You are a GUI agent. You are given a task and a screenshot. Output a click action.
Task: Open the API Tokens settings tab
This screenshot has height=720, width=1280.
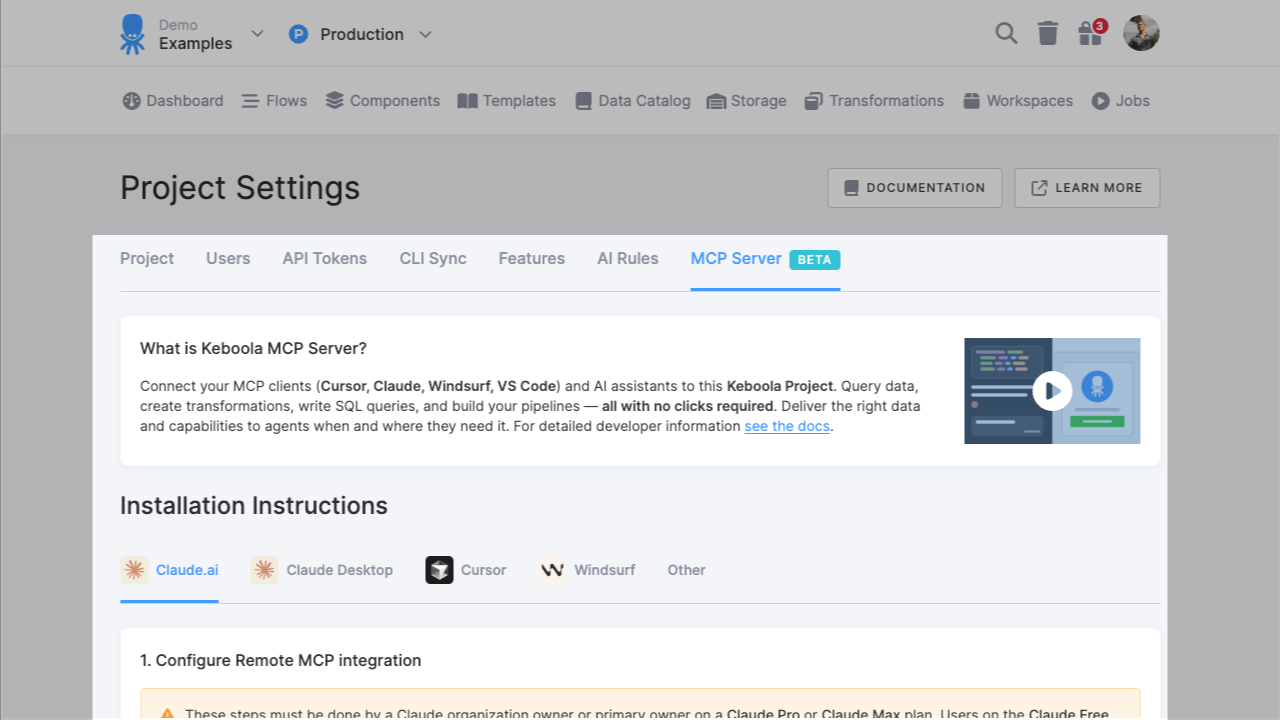coord(324,258)
